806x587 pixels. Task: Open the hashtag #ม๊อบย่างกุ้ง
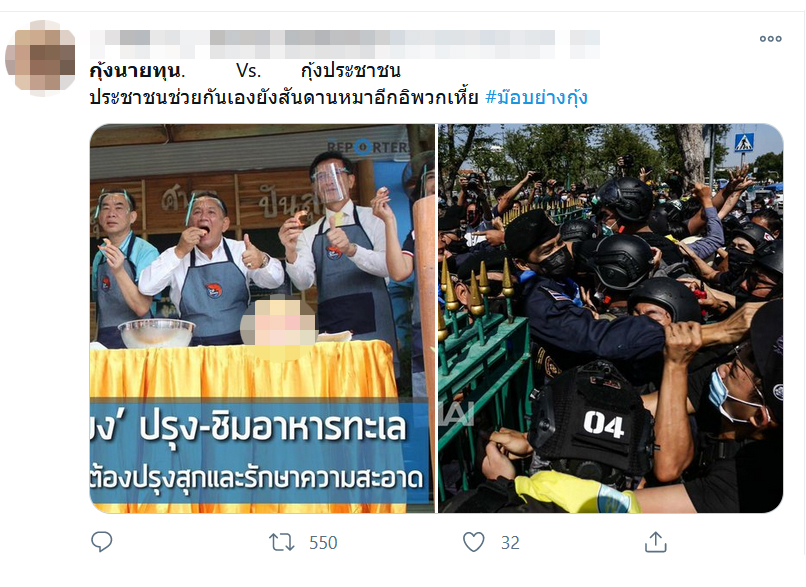pos(536,97)
